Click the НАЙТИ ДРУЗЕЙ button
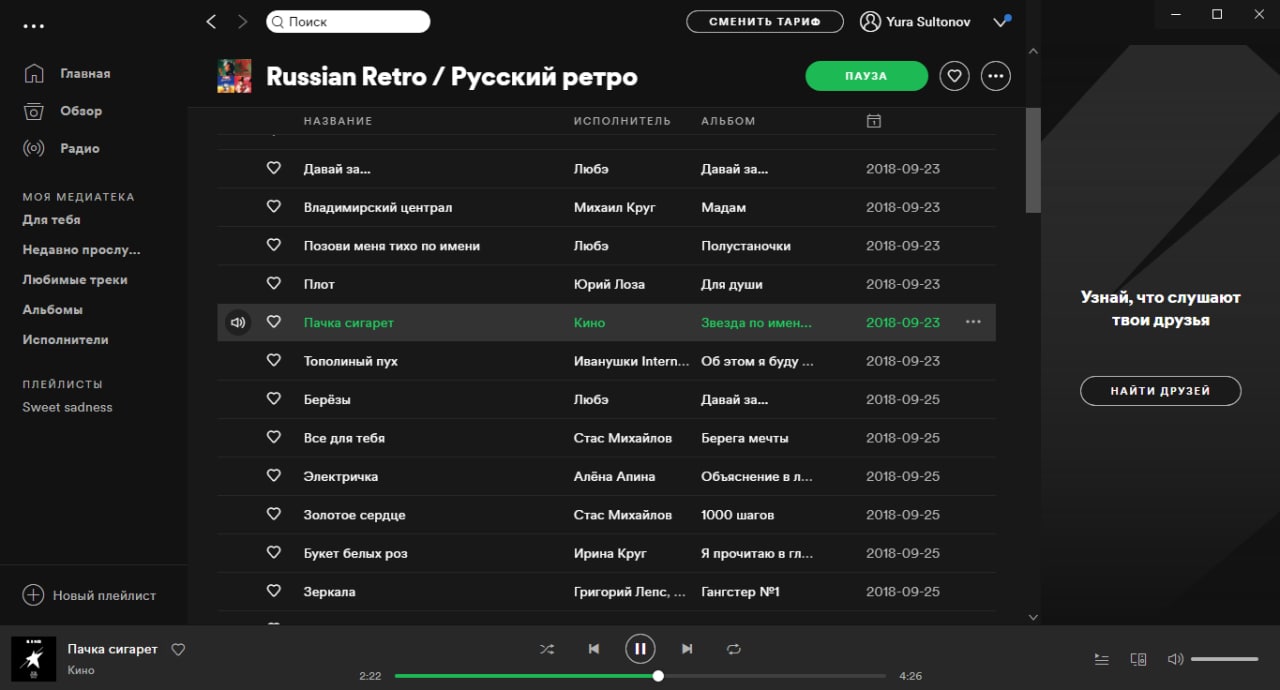Image resolution: width=1280 pixels, height=690 pixels. point(1160,391)
